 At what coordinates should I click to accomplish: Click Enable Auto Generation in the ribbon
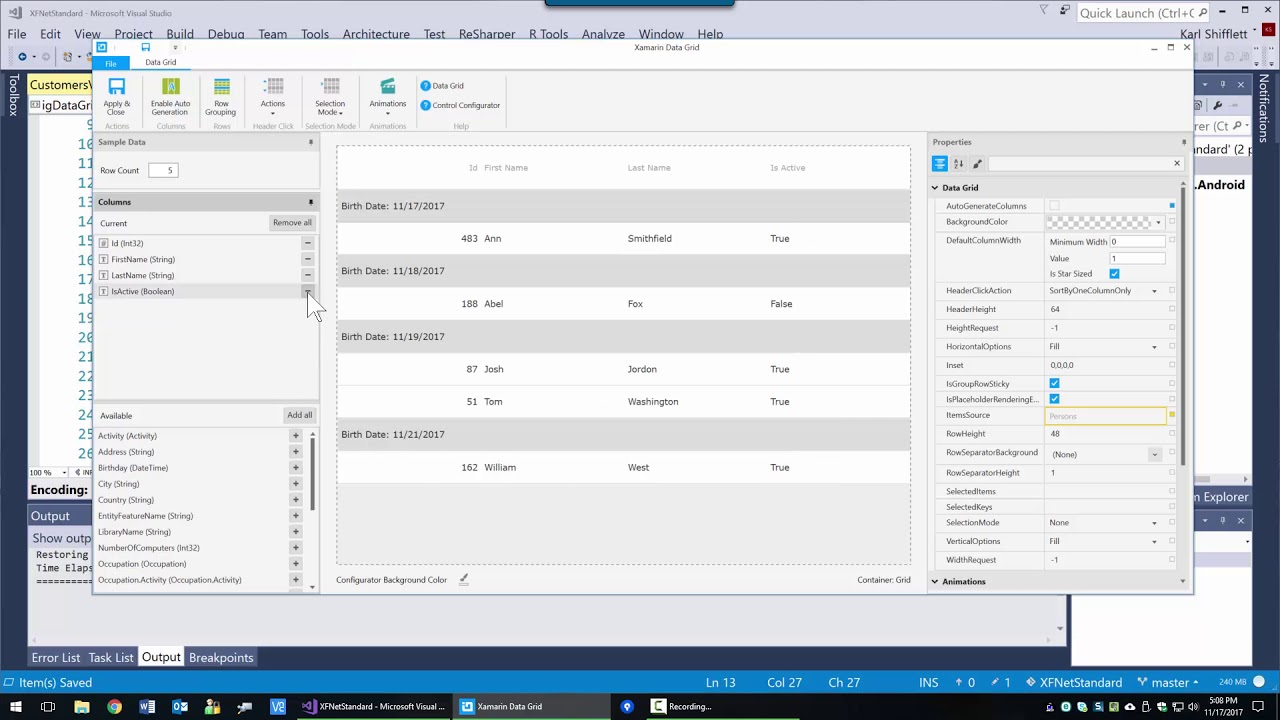[170, 97]
